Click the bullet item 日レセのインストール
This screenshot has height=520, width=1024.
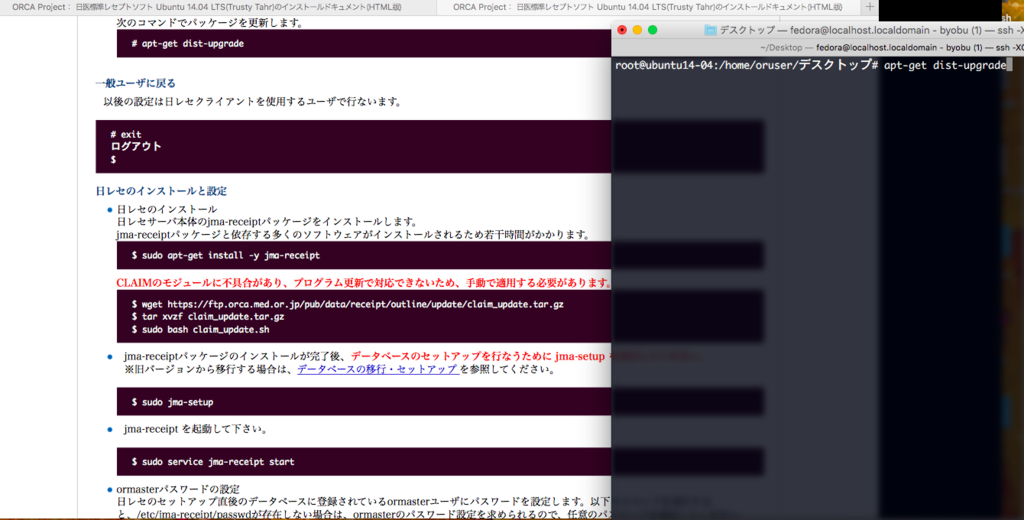[x=167, y=209]
